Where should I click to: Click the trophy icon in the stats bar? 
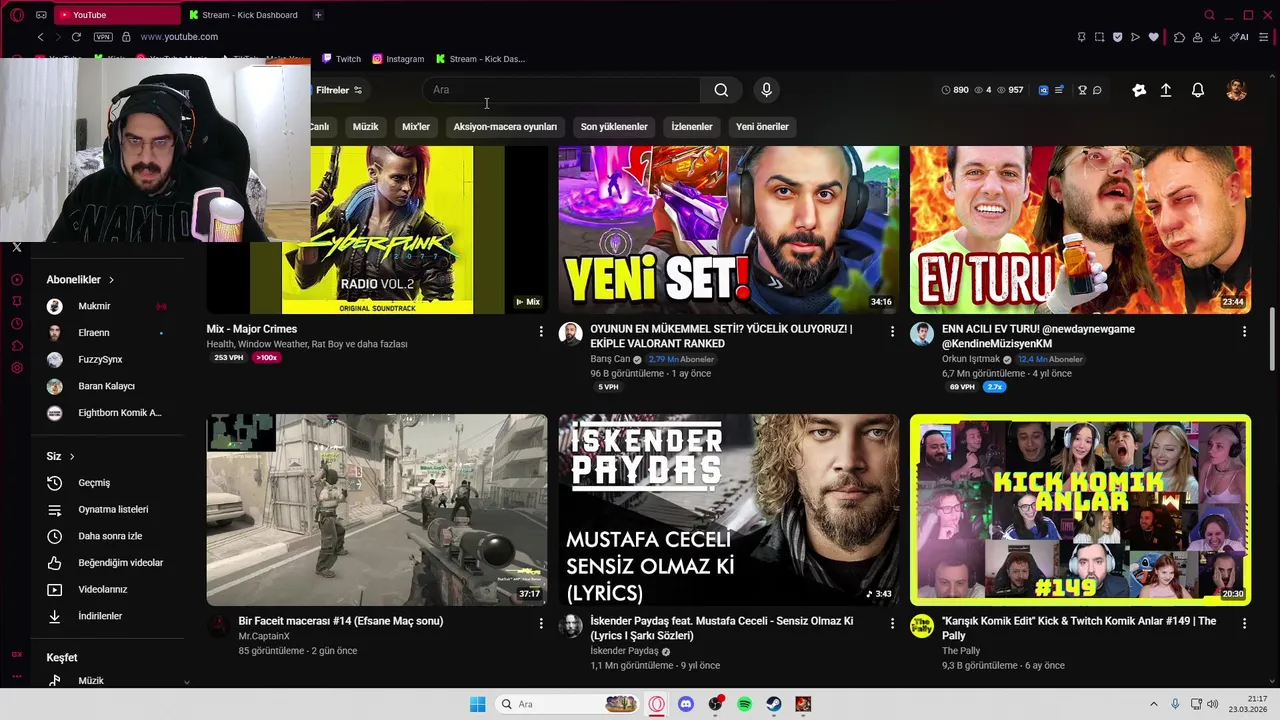(1082, 90)
